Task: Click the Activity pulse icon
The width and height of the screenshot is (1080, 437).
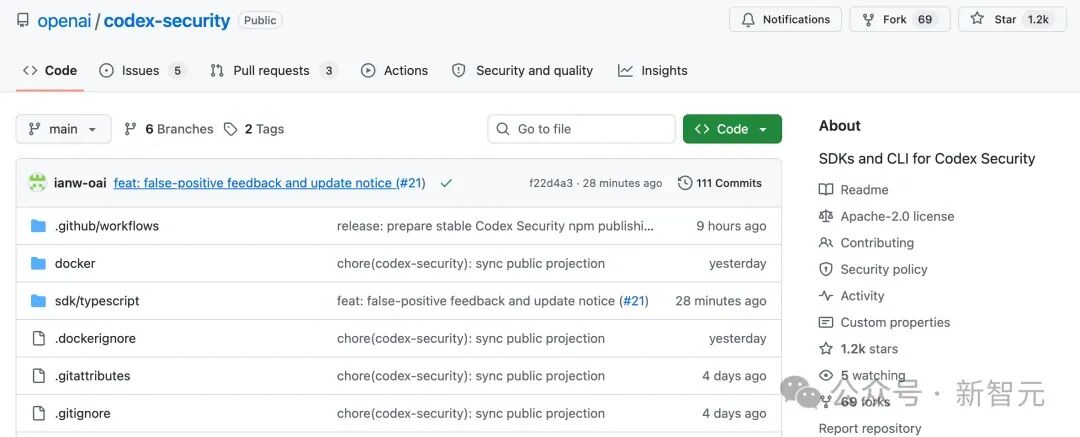Action: (x=826, y=296)
